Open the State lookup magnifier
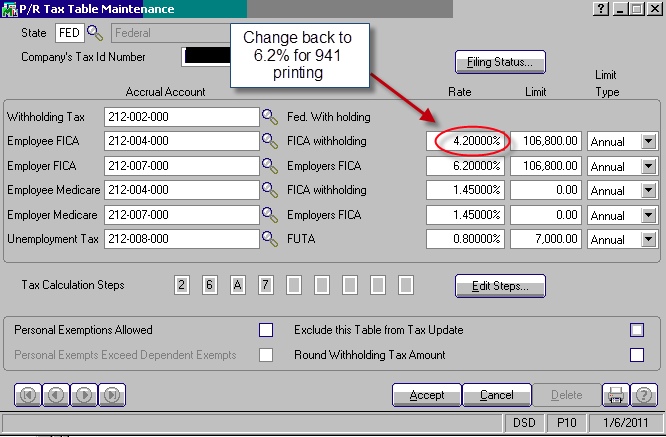The image size is (666, 437). (x=95, y=33)
